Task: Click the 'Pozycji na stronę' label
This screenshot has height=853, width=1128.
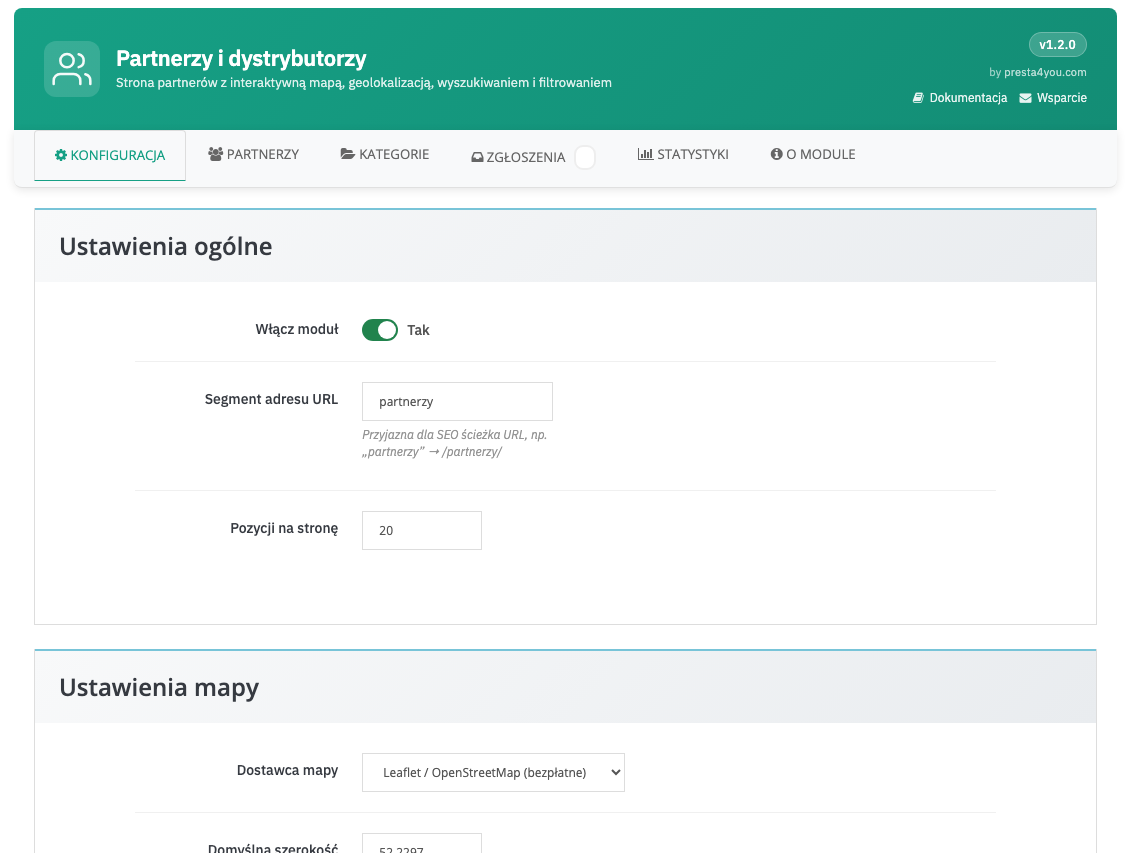Action: click(x=284, y=529)
